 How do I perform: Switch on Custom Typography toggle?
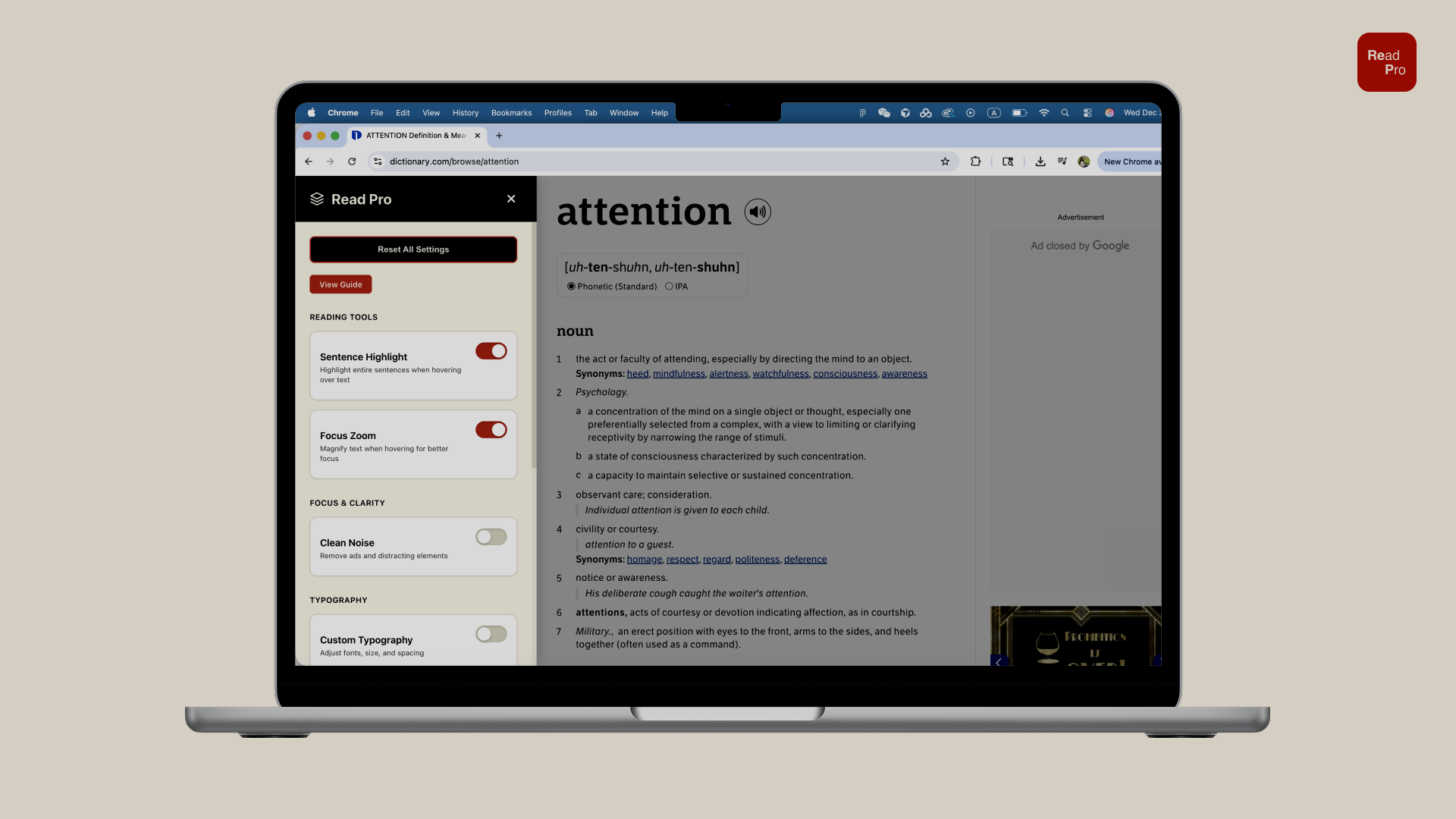tap(491, 634)
